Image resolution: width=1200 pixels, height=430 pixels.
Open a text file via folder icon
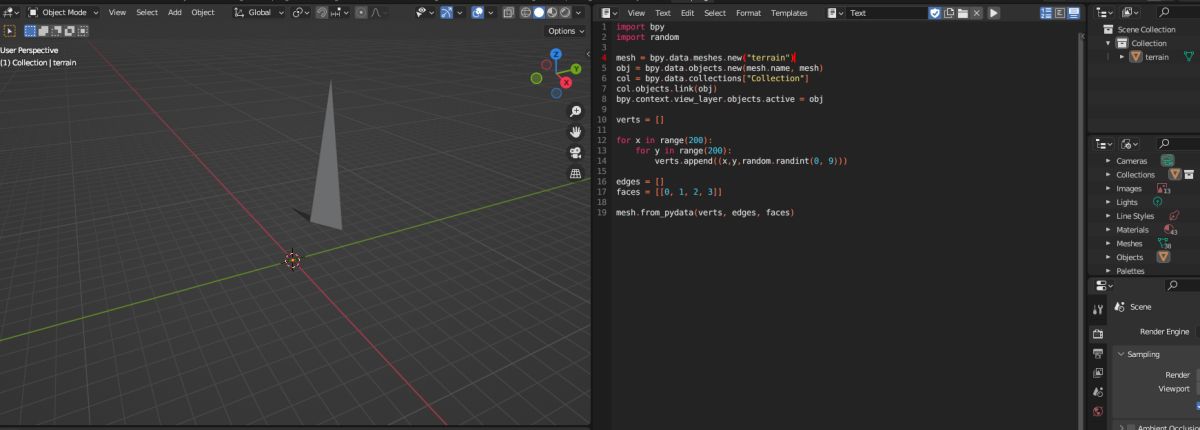(x=963, y=13)
